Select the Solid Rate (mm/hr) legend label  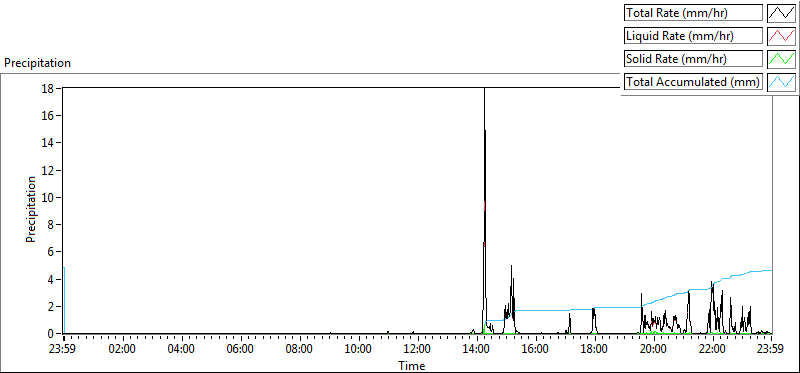pyautogui.click(x=693, y=59)
